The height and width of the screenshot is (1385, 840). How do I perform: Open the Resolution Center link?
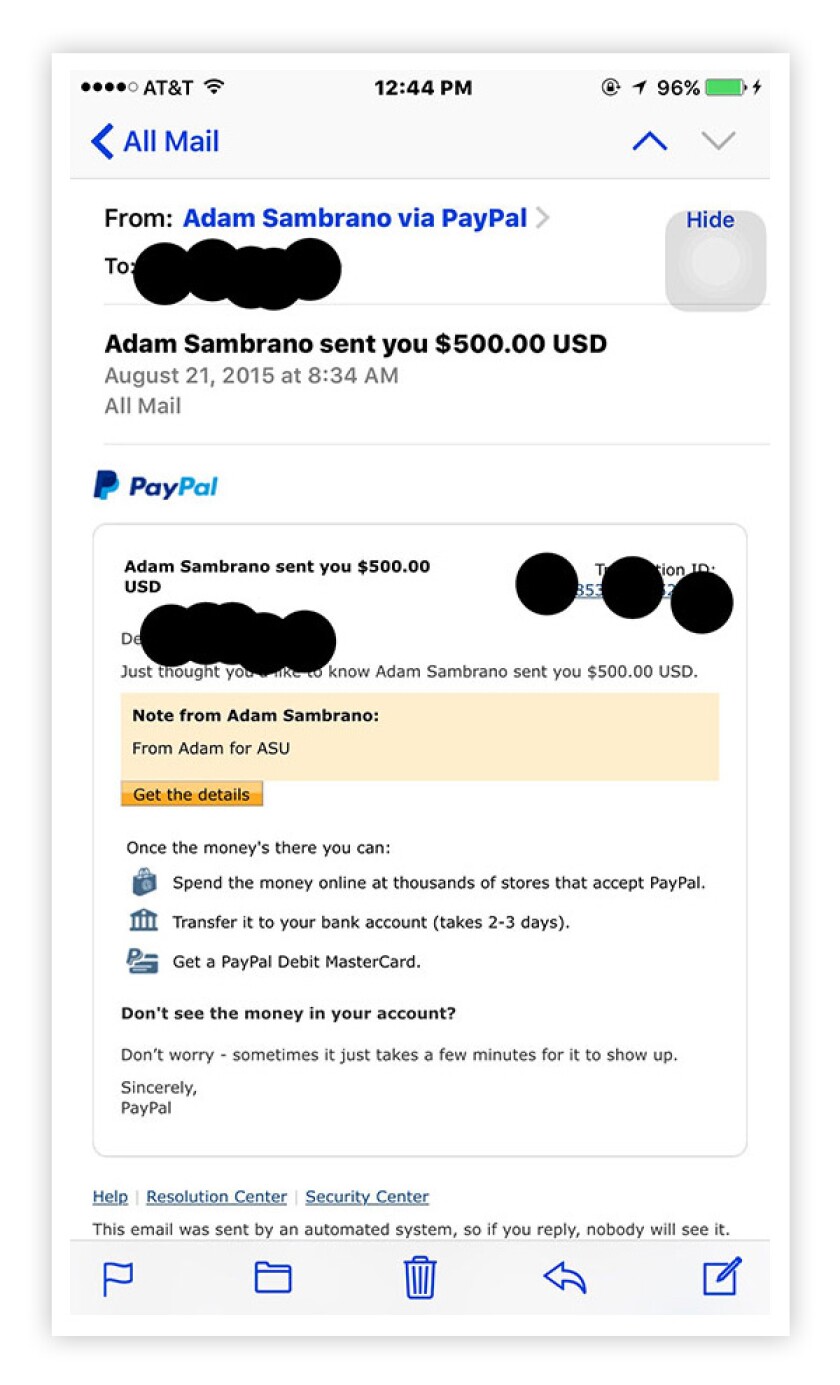point(216,1197)
